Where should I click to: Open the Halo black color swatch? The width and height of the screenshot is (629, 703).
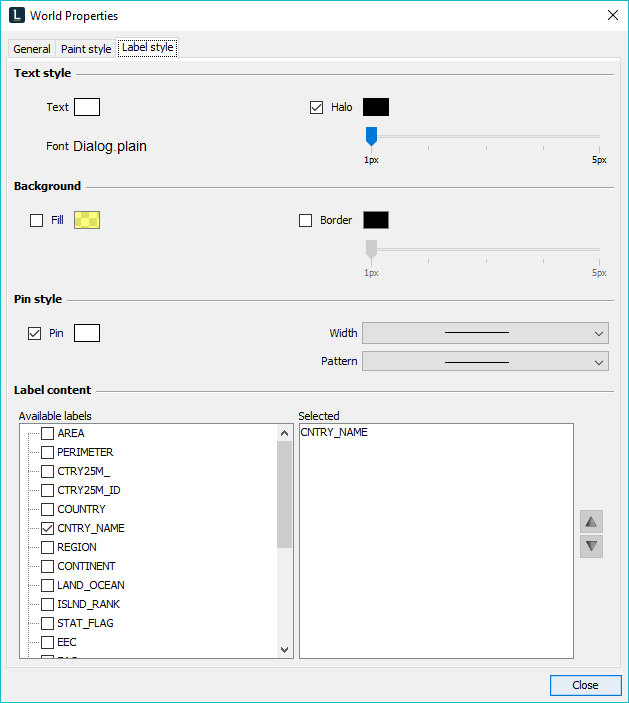[x=376, y=107]
